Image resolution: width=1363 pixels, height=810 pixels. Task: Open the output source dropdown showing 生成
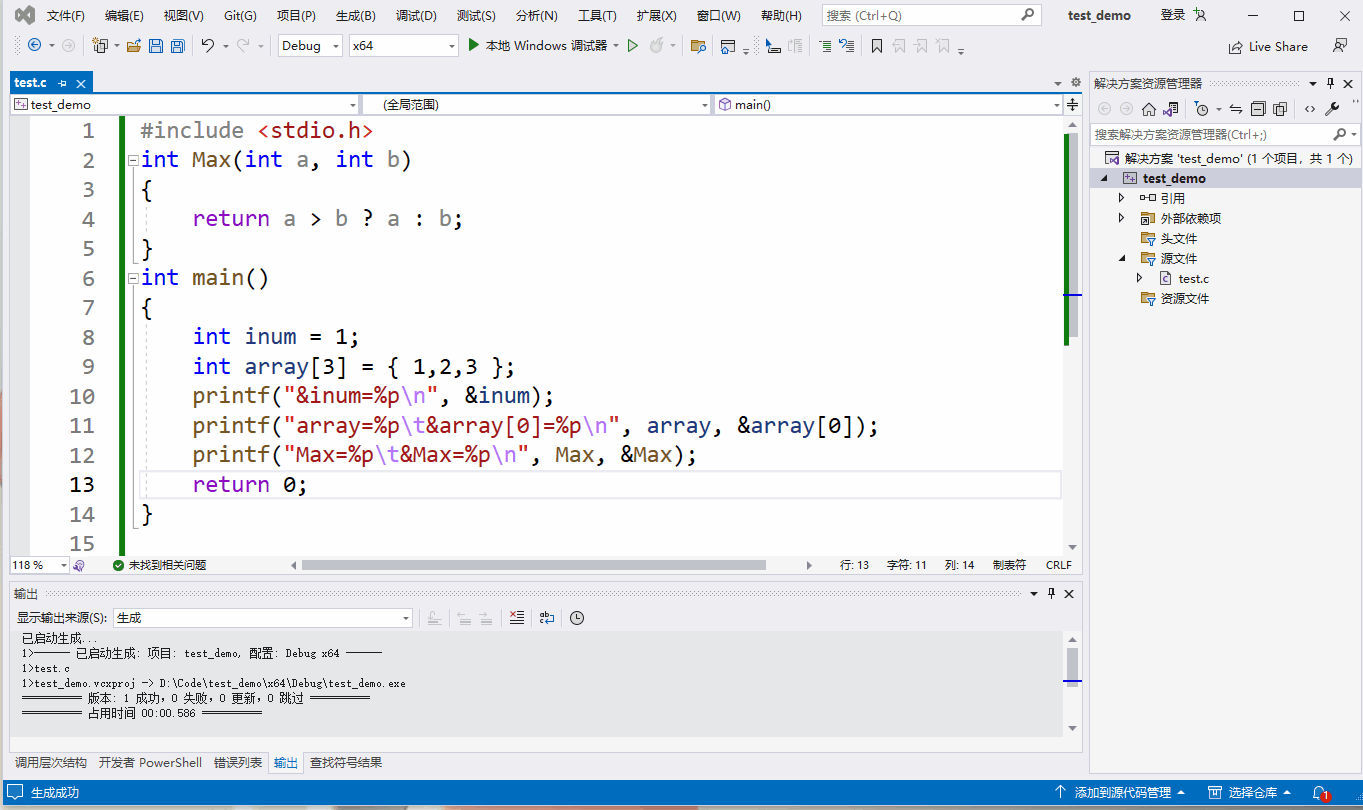coord(263,618)
